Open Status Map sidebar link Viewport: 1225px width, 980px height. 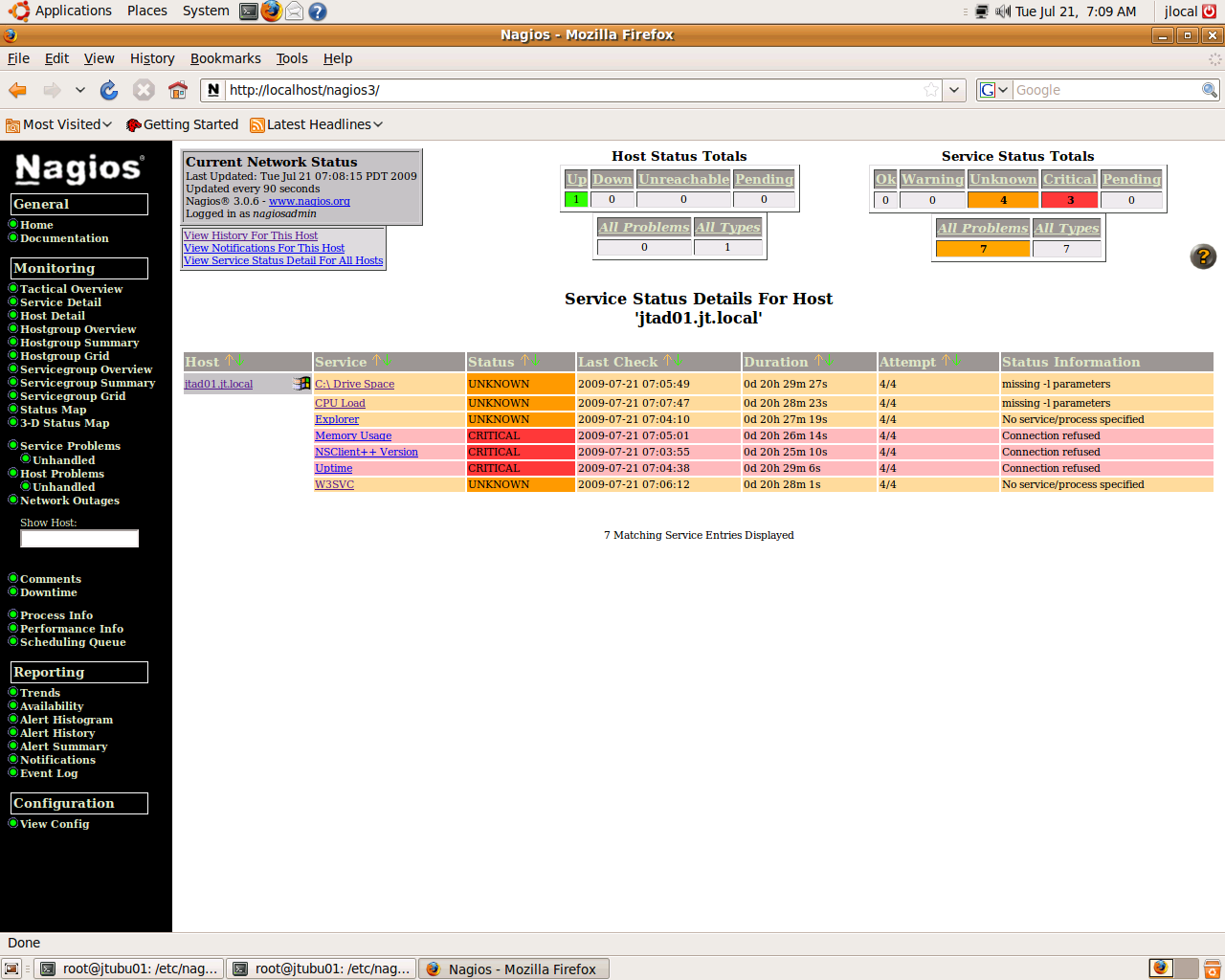pyautogui.click(x=53, y=410)
